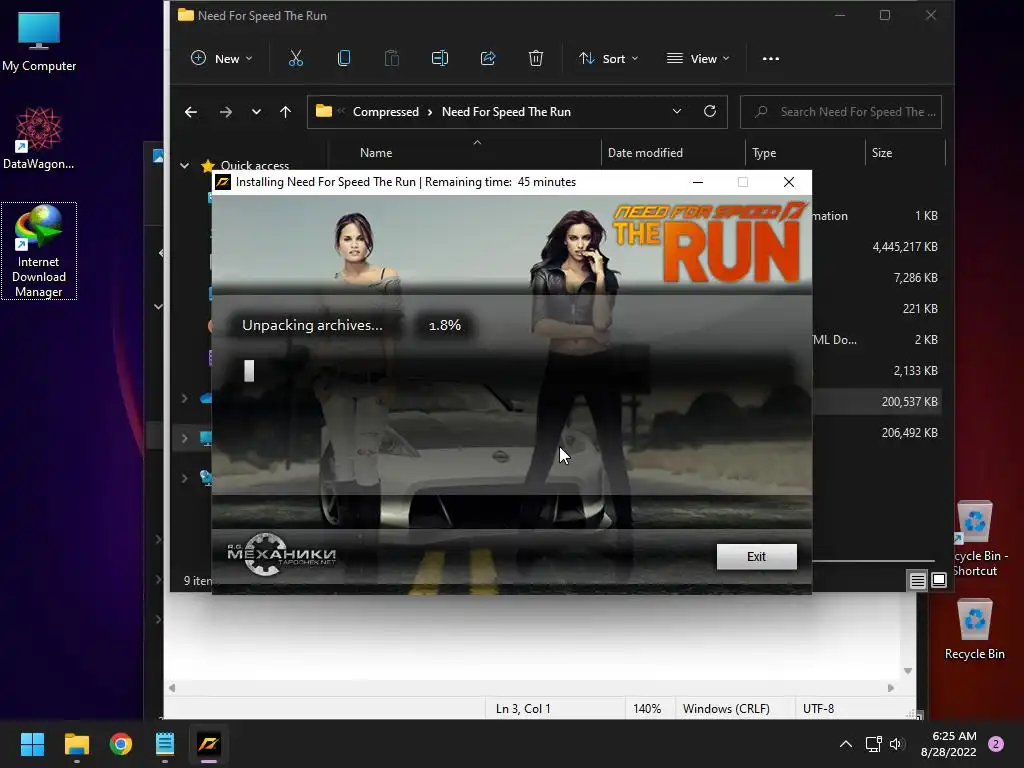This screenshot has height=768, width=1024.
Task: Close the installer window
Action: tap(789, 182)
